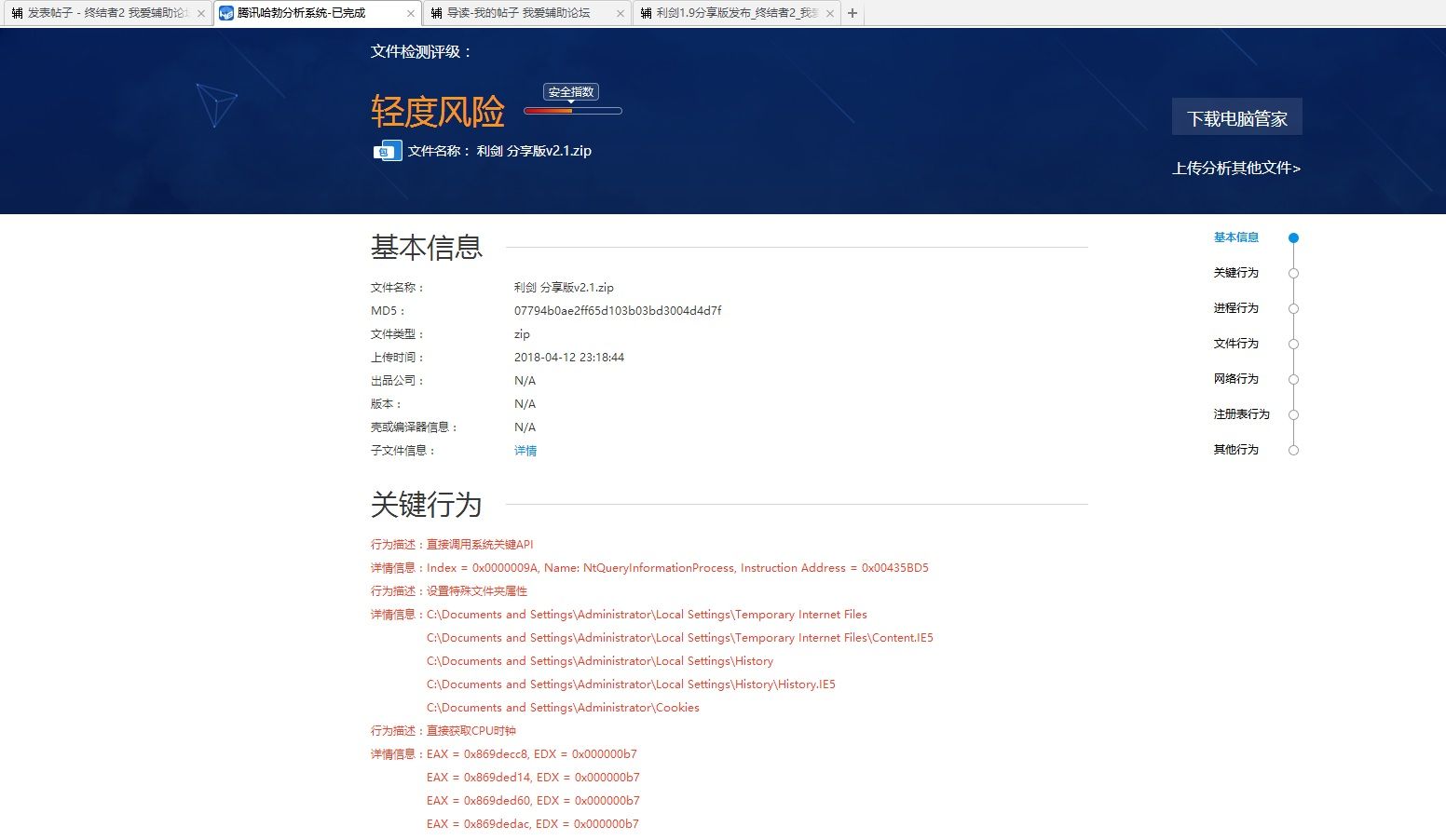The height and width of the screenshot is (840, 1446).
Task: Open the 详情 link for 子文件信息
Action: [525, 451]
